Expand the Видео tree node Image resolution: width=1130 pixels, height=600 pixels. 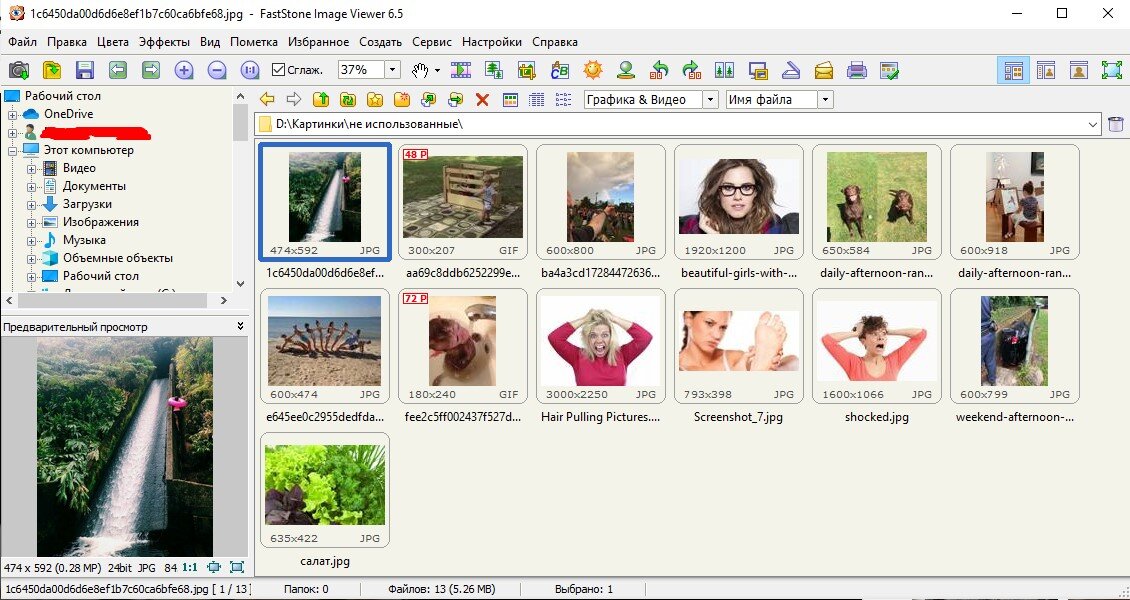(31, 169)
